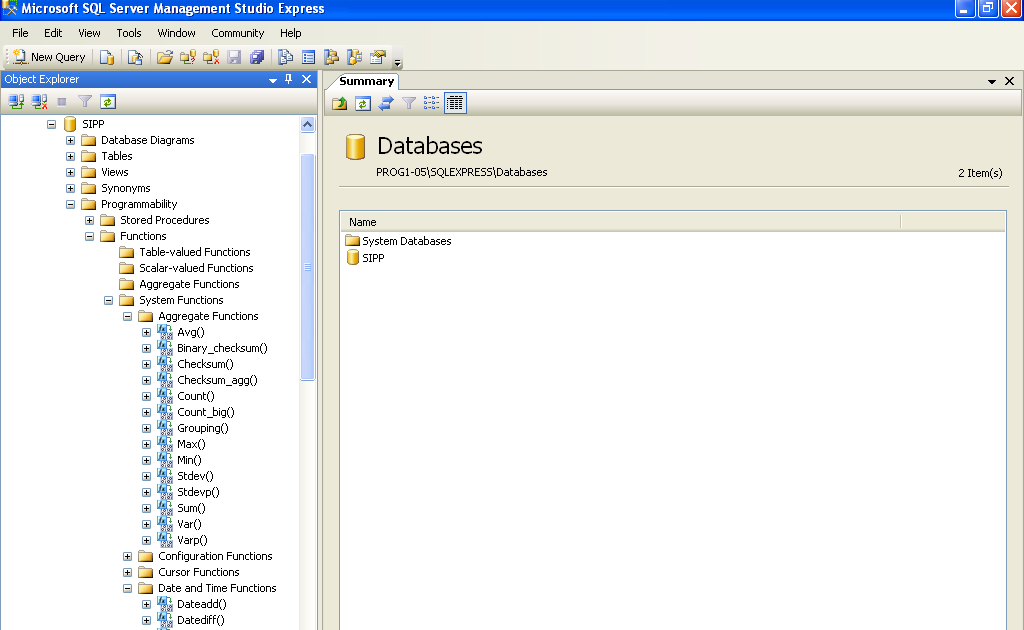This screenshot has height=630, width=1024.
Task: Click Refresh icon in Summary toolbar
Action: (x=363, y=103)
